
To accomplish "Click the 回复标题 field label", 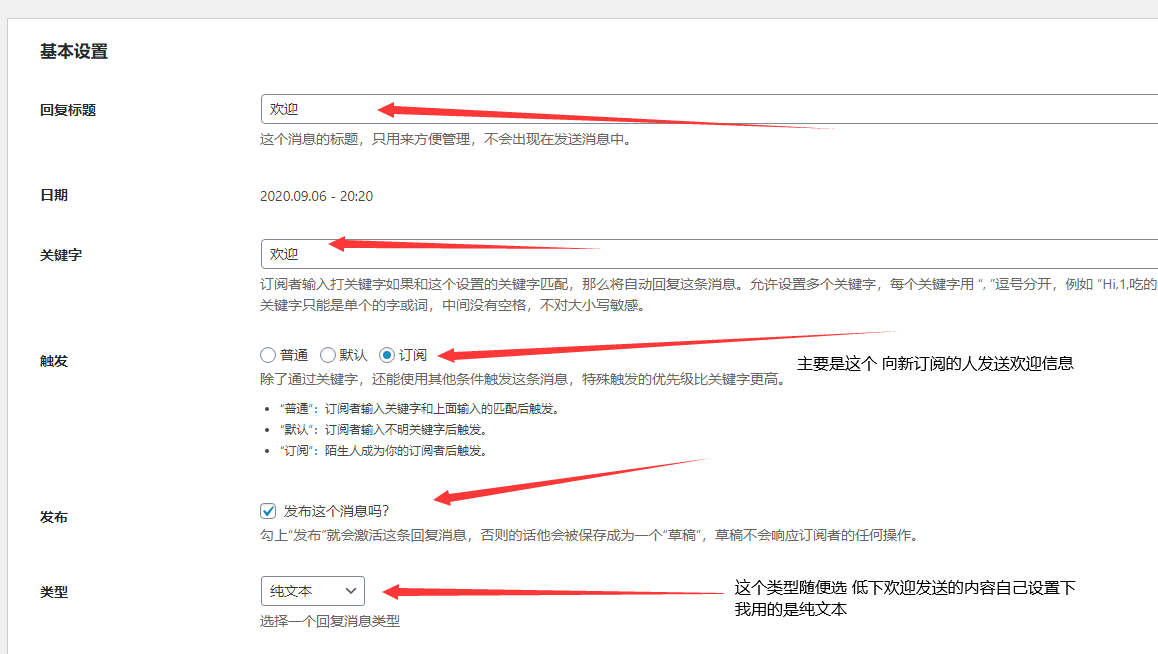I will click(68, 110).
